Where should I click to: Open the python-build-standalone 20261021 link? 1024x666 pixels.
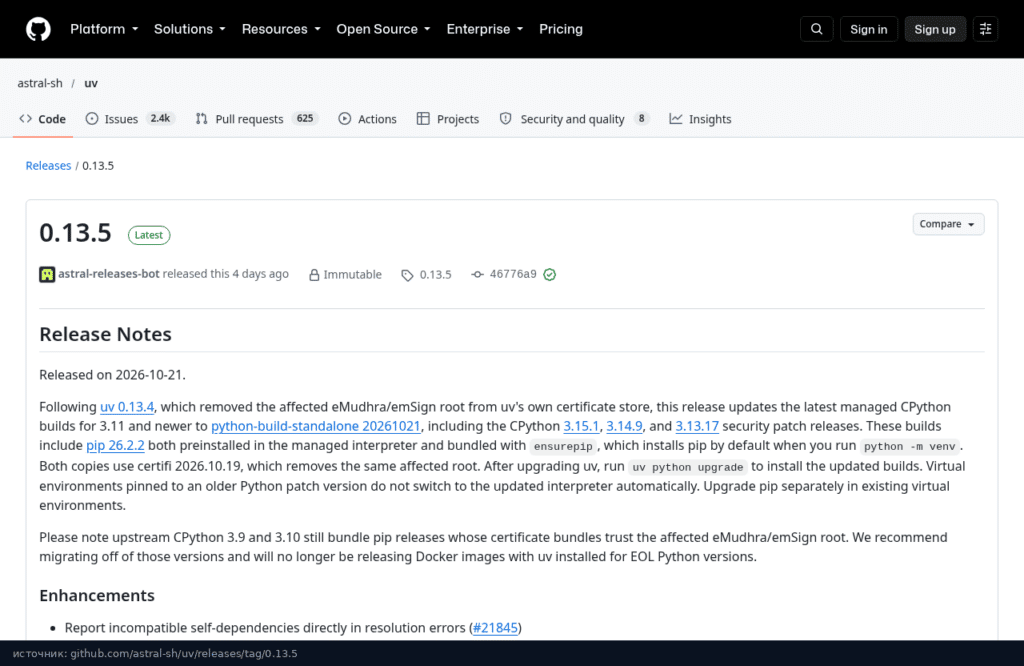coord(315,426)
